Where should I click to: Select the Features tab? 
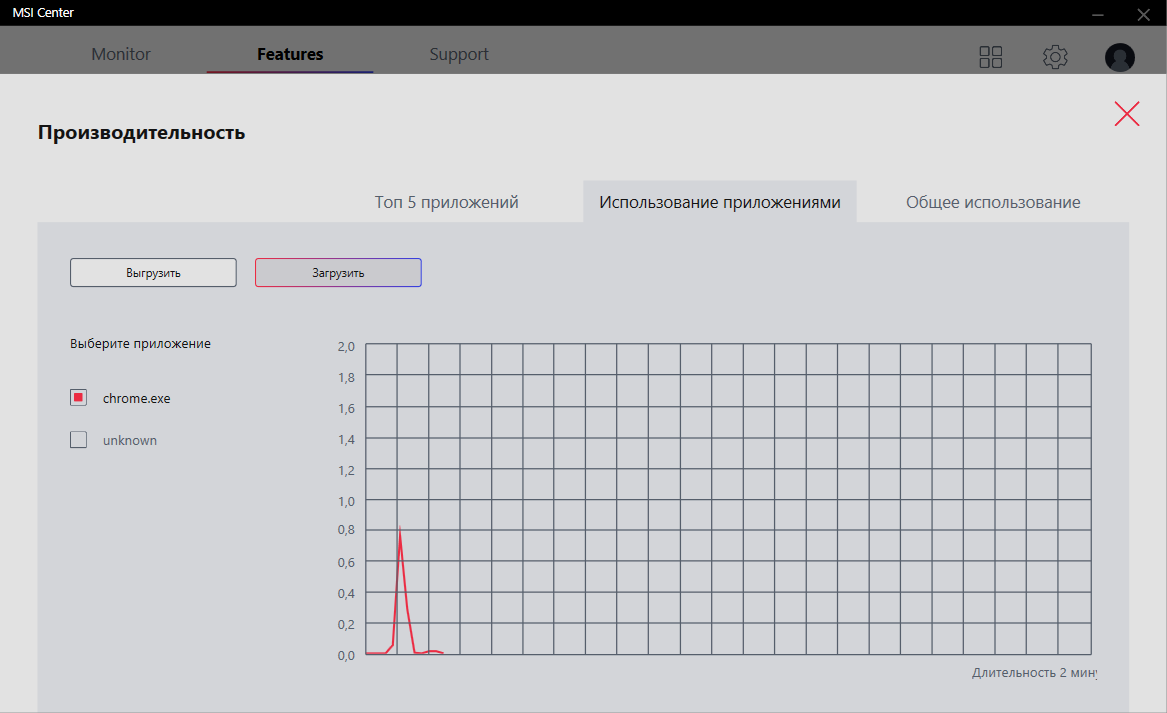click(x=290, y=55)
